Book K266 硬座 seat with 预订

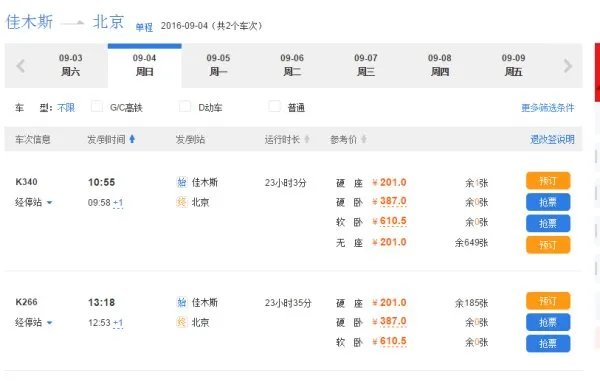point(548,301)
